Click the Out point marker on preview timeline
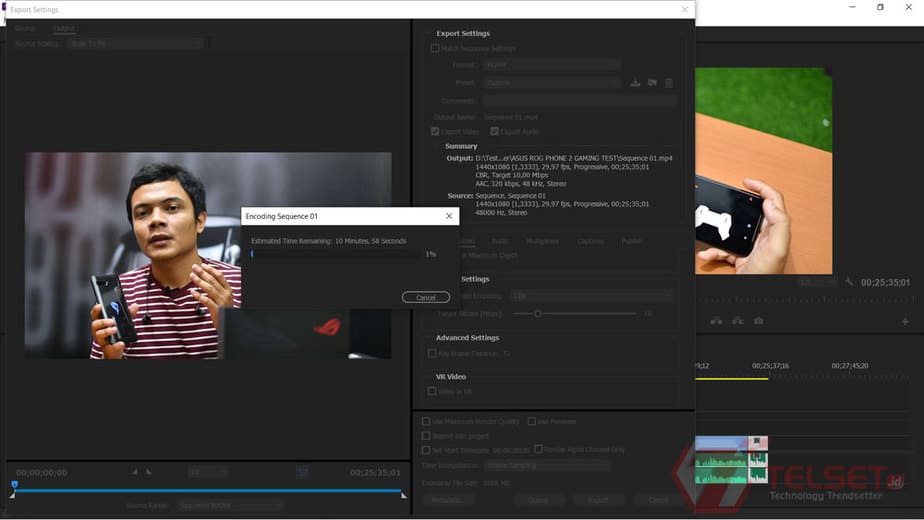The width and height of the screenshot is (924, 520). pyautogui.click(x=404, y=495)
